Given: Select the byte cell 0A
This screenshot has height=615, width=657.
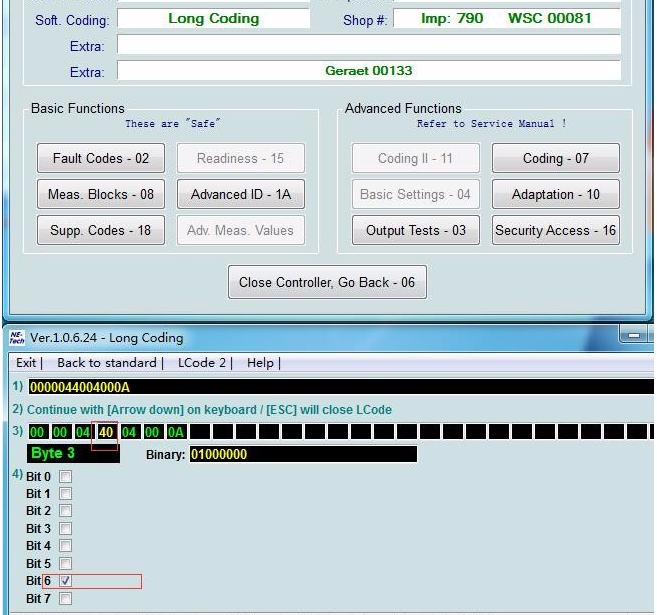Looking at the screenshot, I should tap(175, 432).
